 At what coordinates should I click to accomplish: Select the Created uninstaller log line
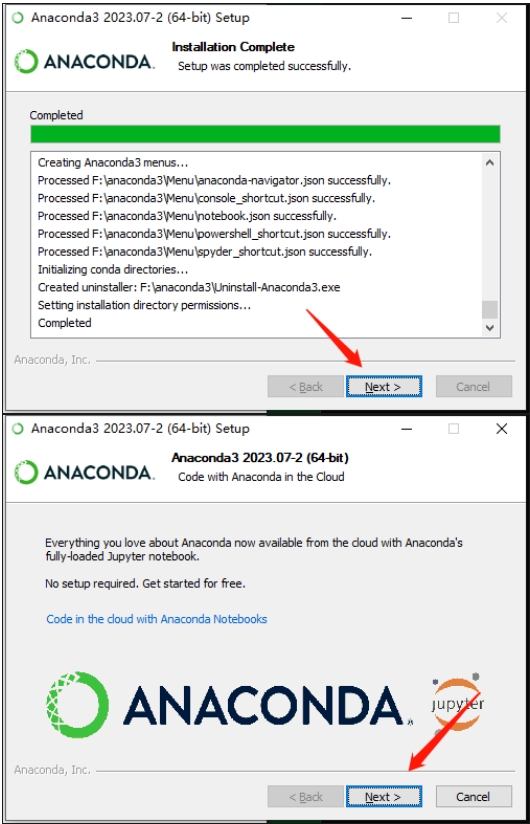[x=189, y=287]
